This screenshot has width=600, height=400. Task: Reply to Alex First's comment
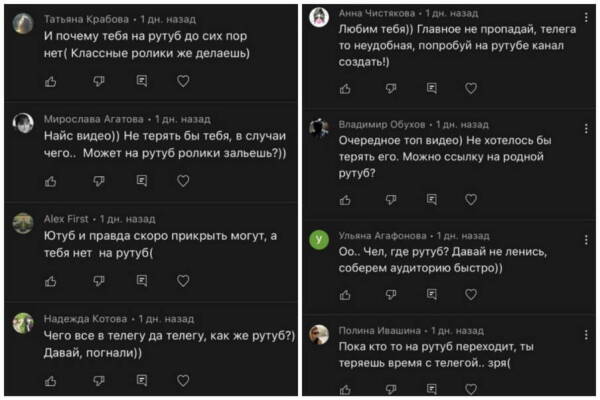click(x=142, y=281)
